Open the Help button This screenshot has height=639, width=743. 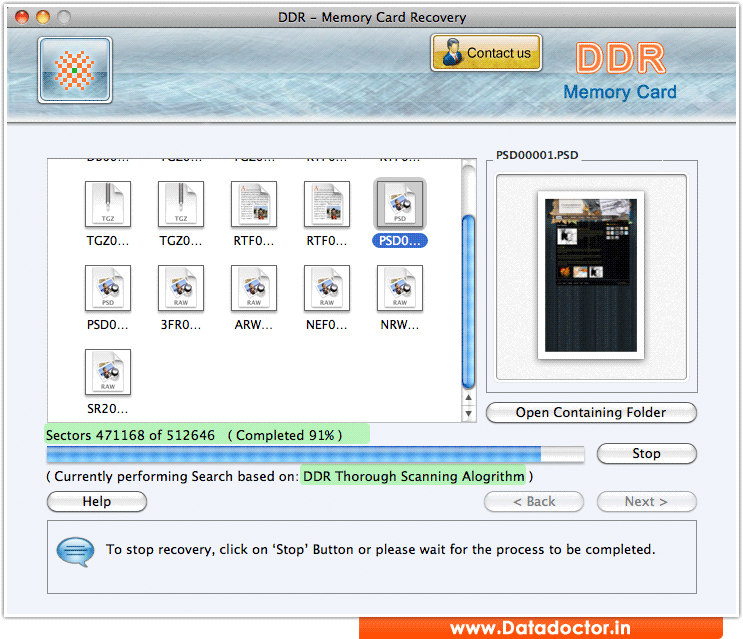[x=97, y=501]
